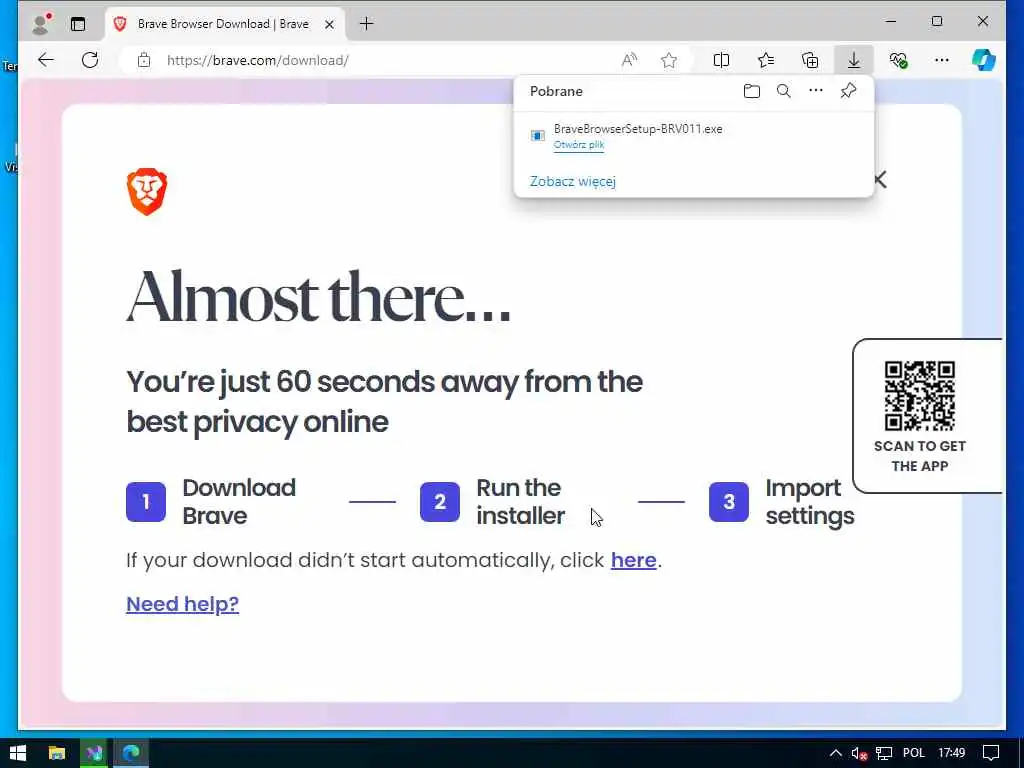Search downloads in the Pobrane panel
This screenshot has width=1024, height=768.
pyautogui.click(x=784, y=91)
